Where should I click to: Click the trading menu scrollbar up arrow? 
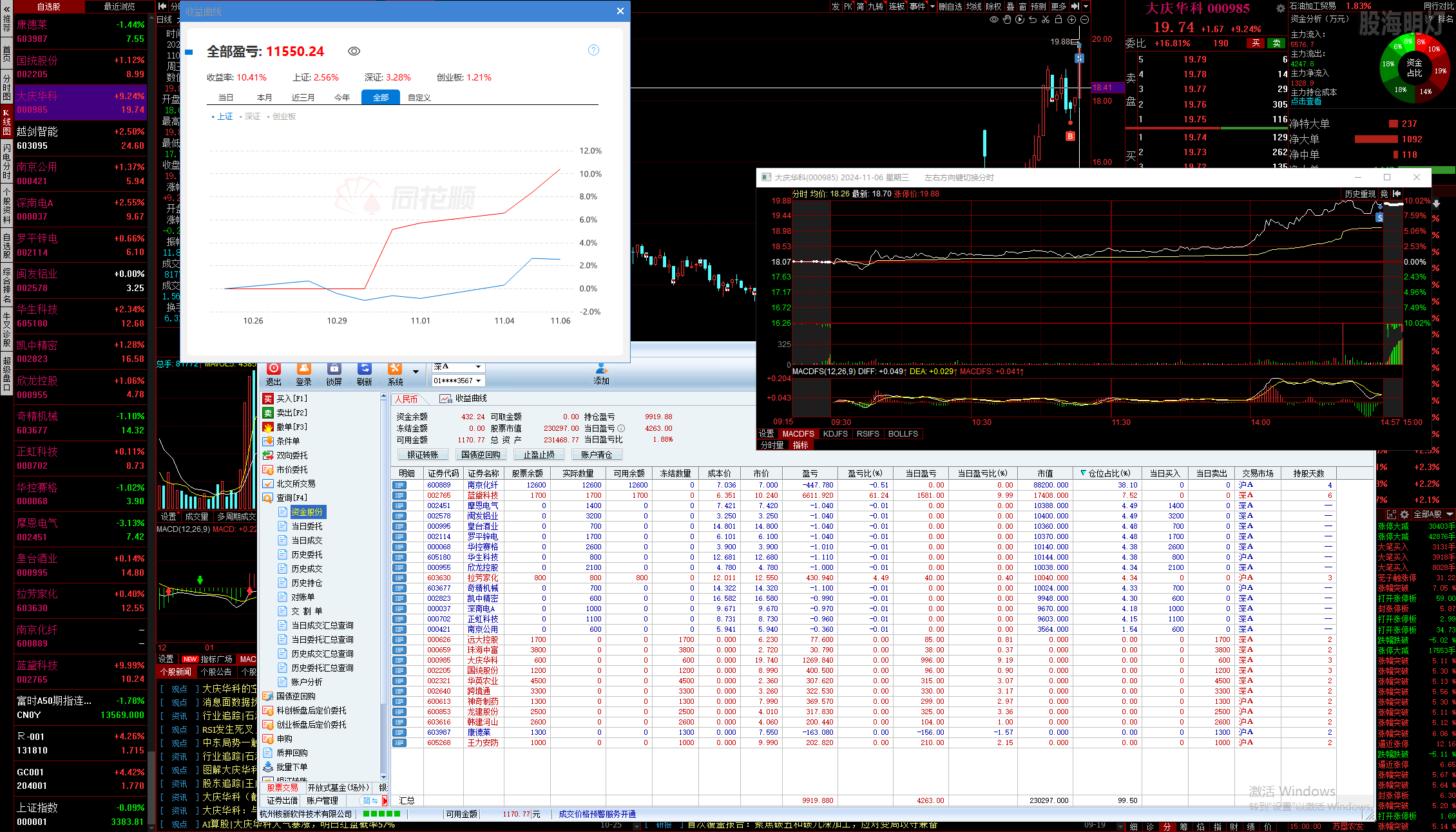point(384,396)
